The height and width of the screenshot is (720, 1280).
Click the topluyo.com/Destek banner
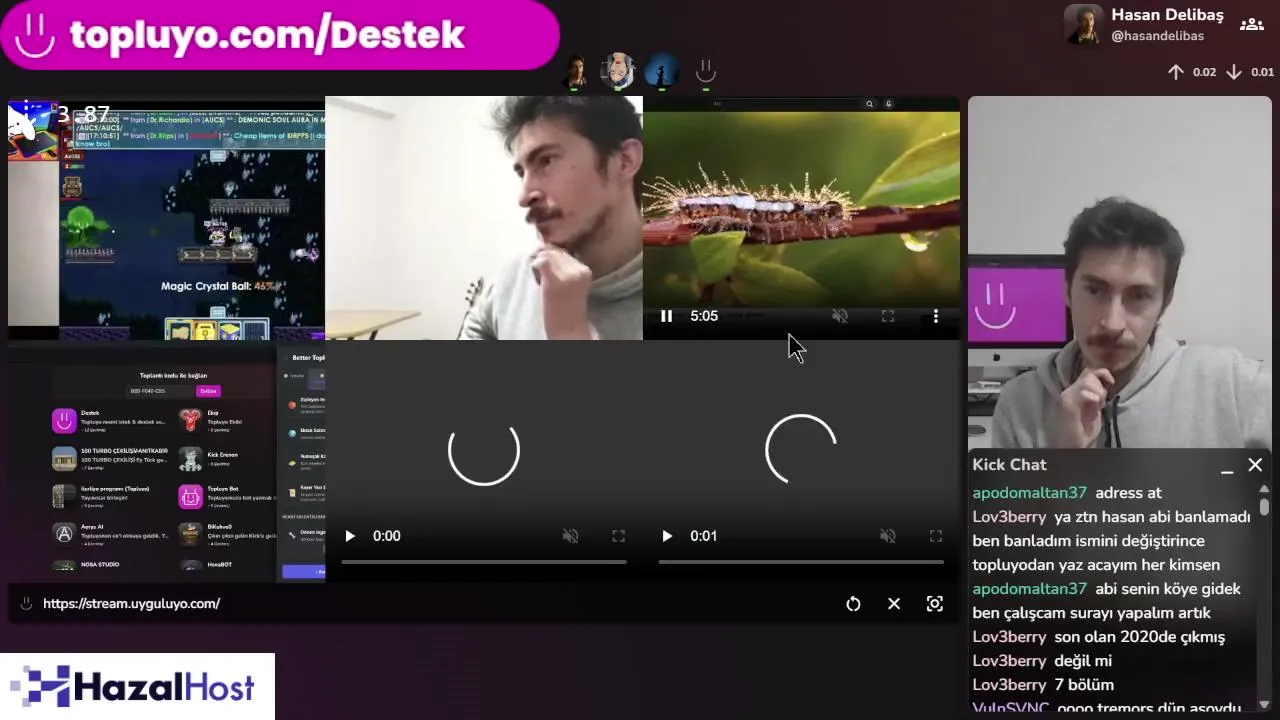(280, 35)
